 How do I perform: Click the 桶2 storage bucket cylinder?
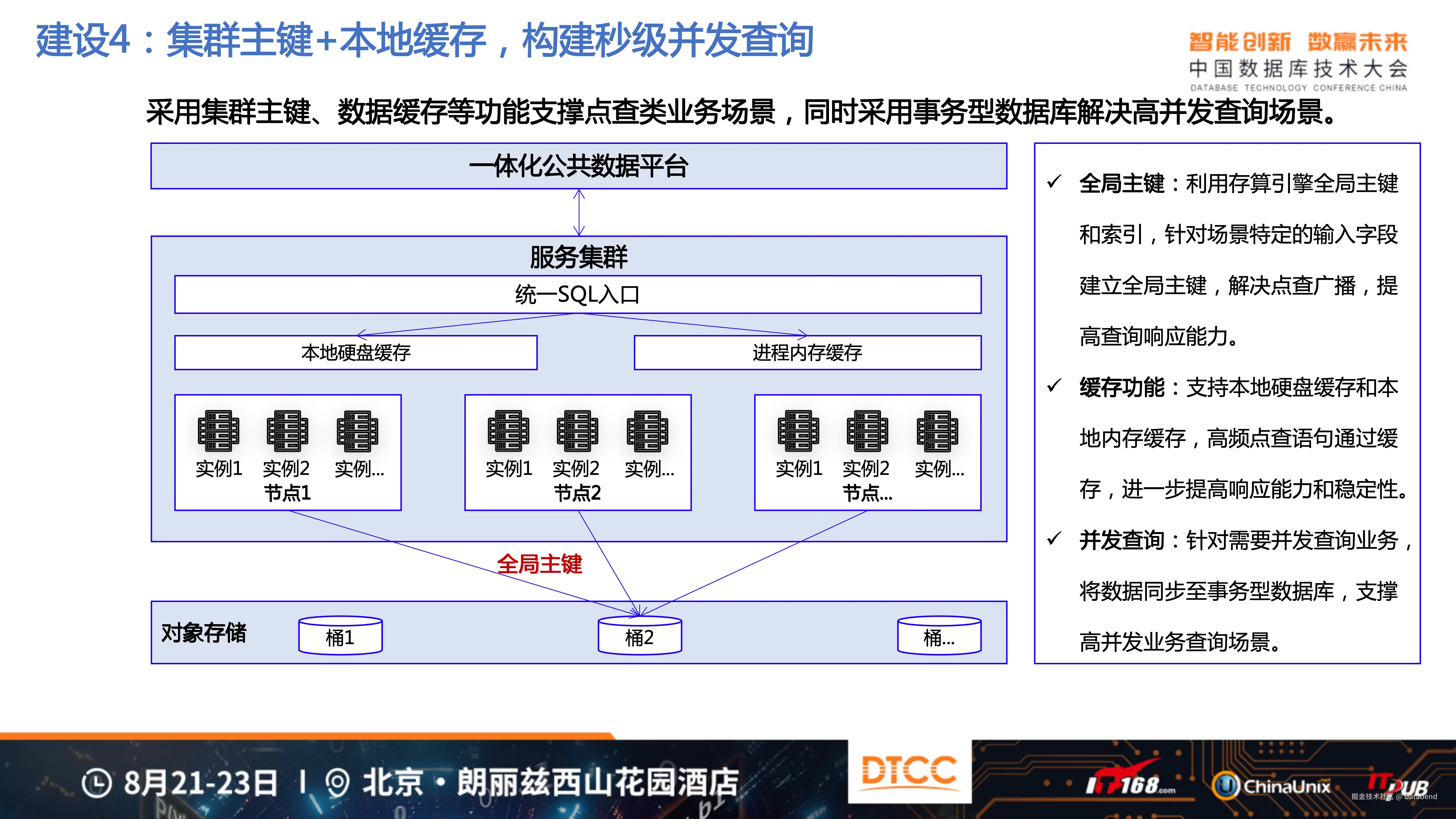coord(640,636)
